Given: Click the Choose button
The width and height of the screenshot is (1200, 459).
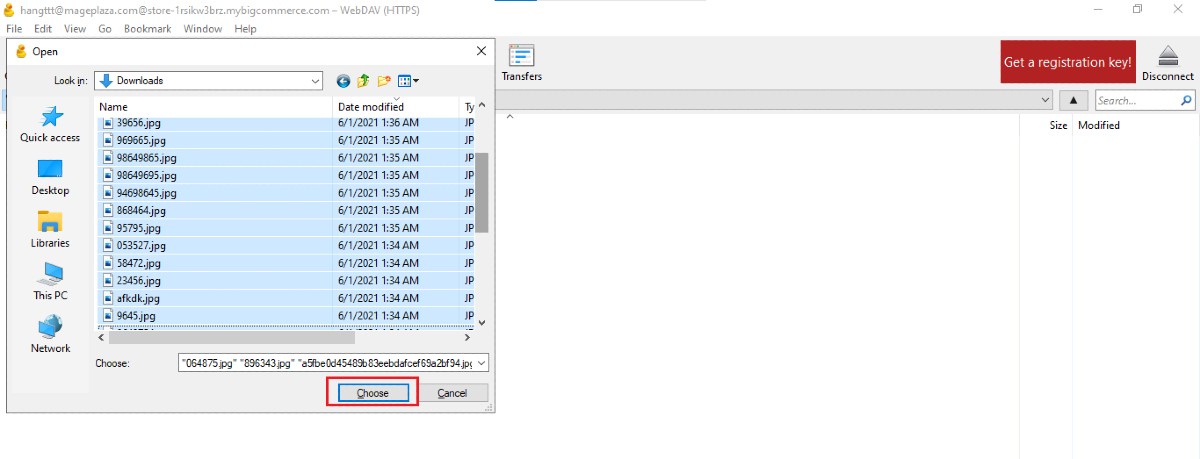Looking at the screenshot, I should tap(372, 393).
